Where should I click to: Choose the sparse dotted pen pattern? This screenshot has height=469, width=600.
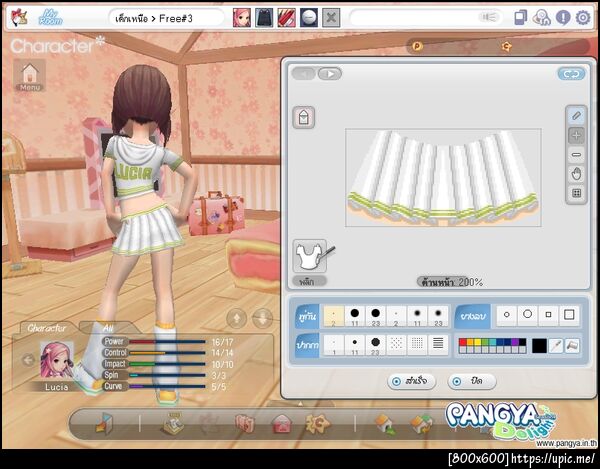(x=396, y=345)
